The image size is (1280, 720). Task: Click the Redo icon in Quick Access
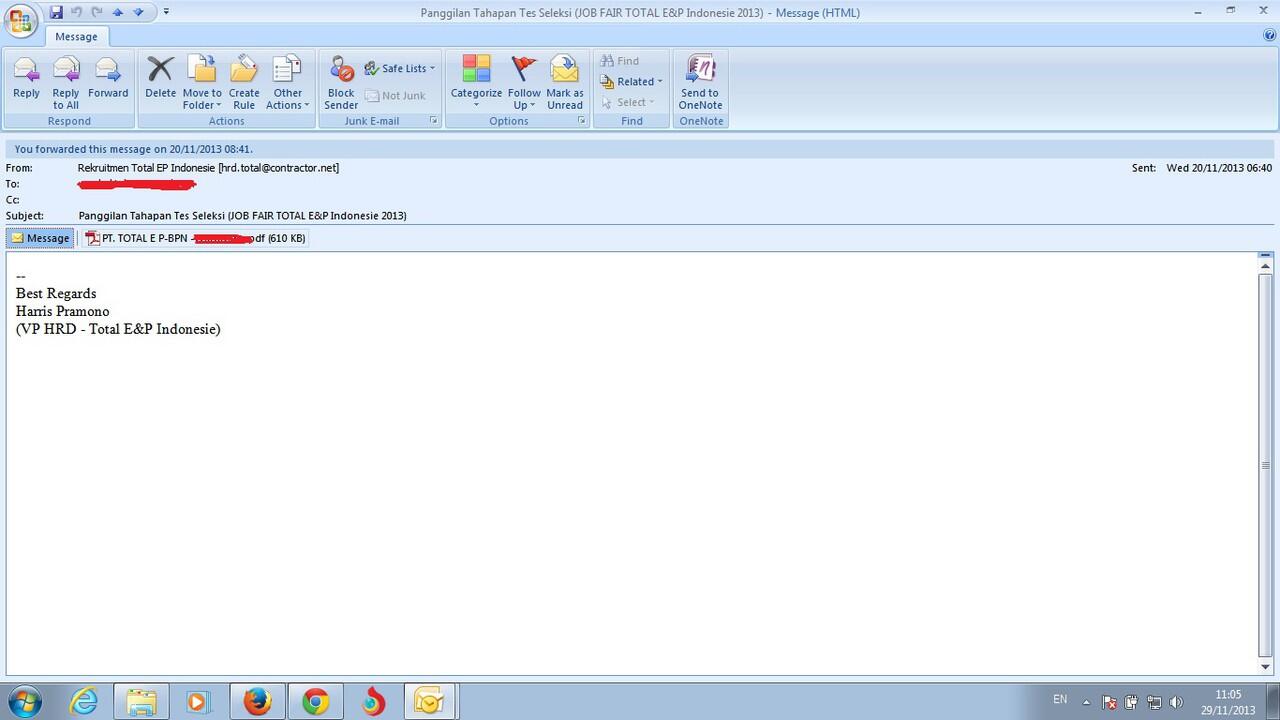[x=97, y=12]
